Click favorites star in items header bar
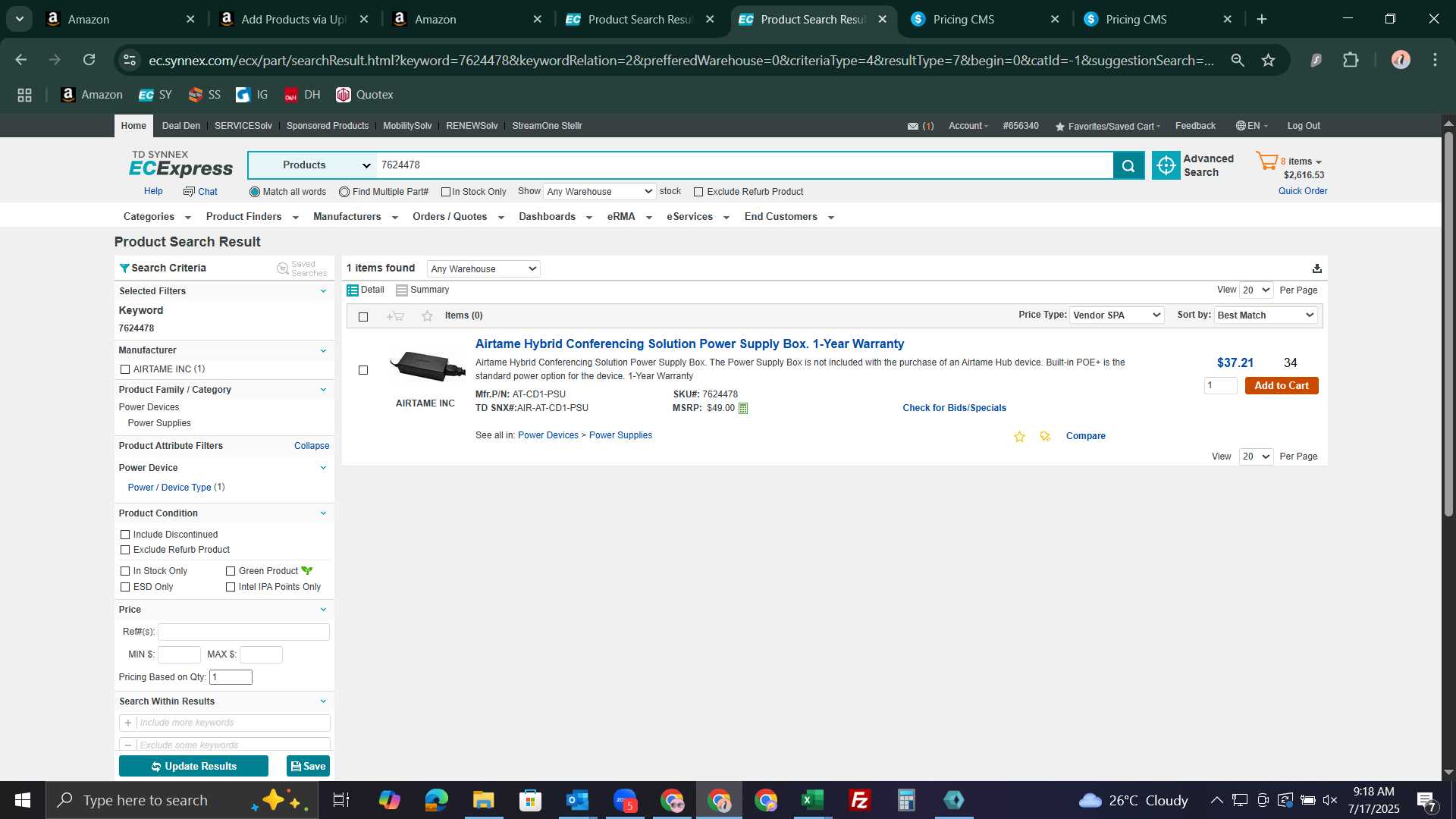Viewport: 1456px width, 819px height. 427,316
